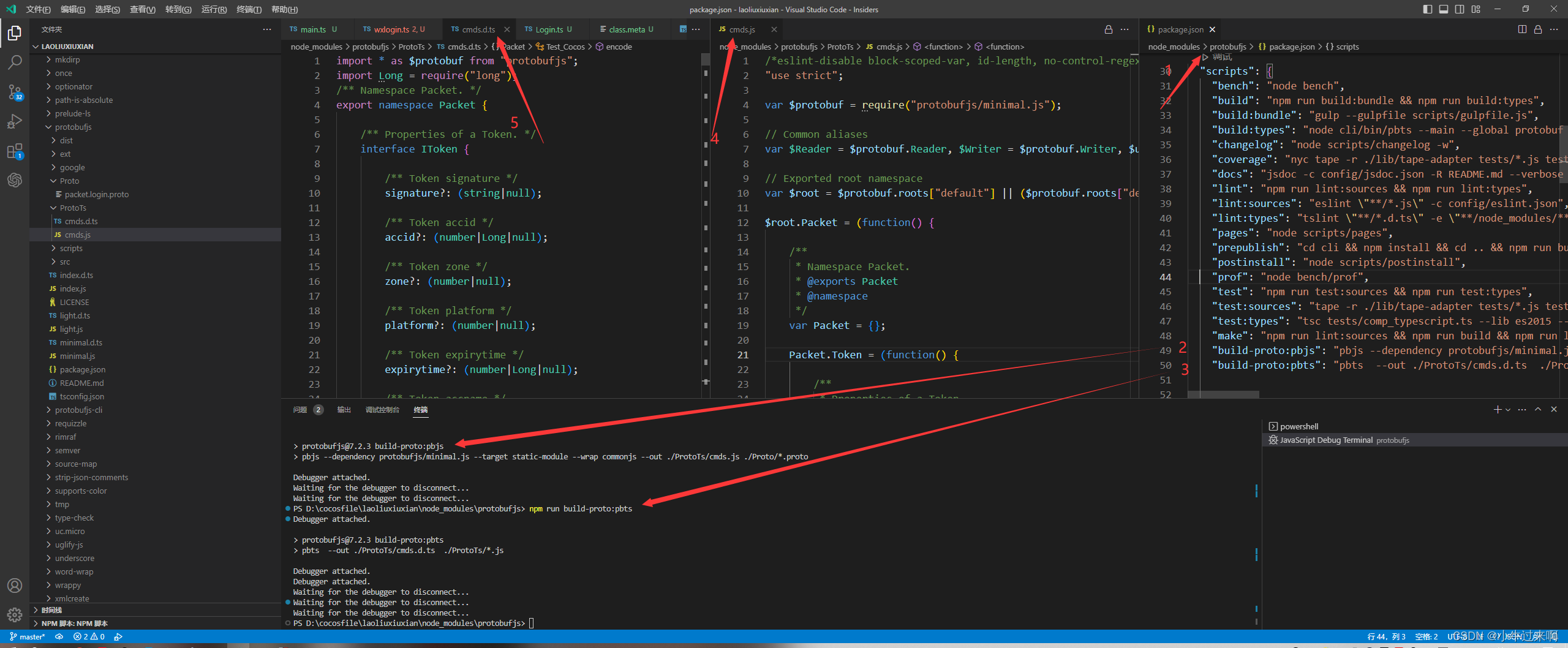Close the cmds.js tab in second group

[774, 29]
